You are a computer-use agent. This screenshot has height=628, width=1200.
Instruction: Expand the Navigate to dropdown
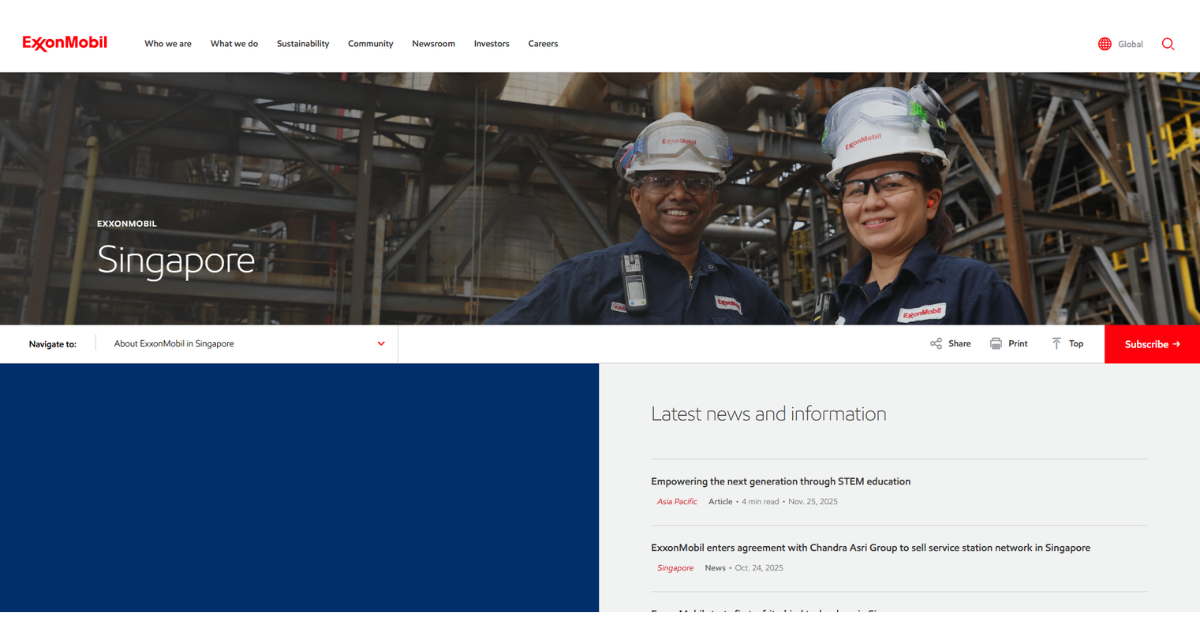tap(247, 344)
